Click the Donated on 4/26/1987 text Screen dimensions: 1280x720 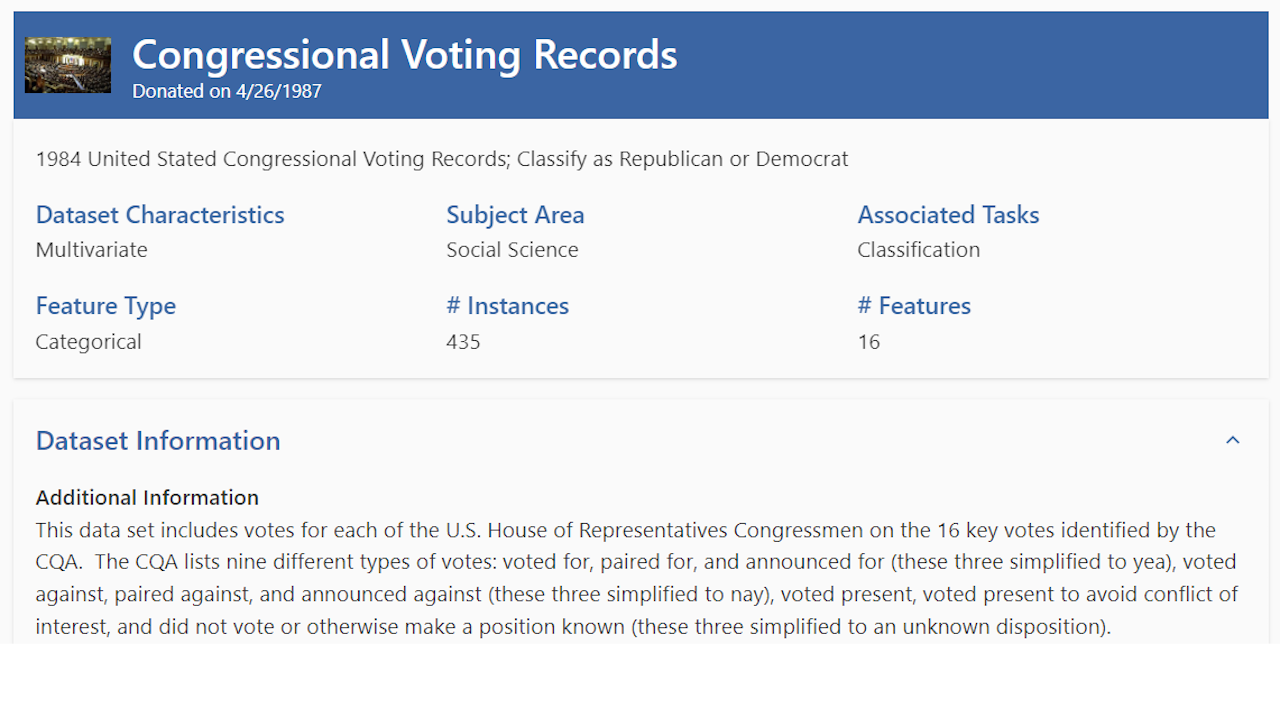[226, 91]
